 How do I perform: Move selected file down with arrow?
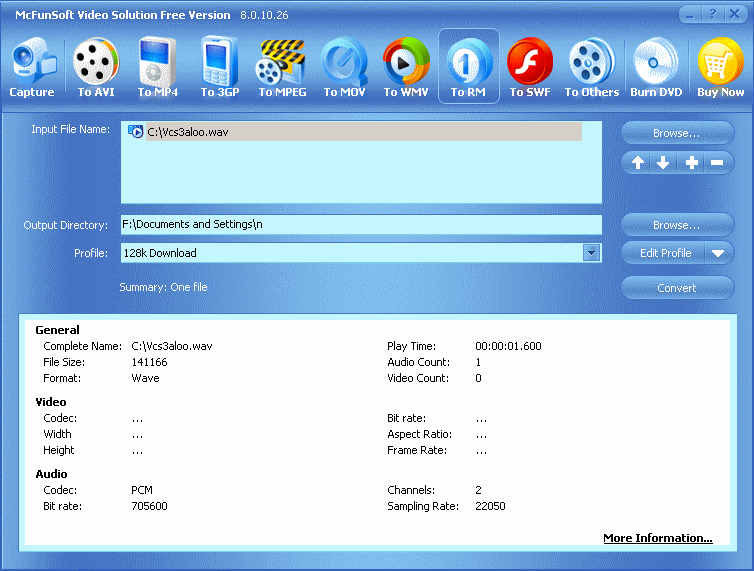pos(663,163)
